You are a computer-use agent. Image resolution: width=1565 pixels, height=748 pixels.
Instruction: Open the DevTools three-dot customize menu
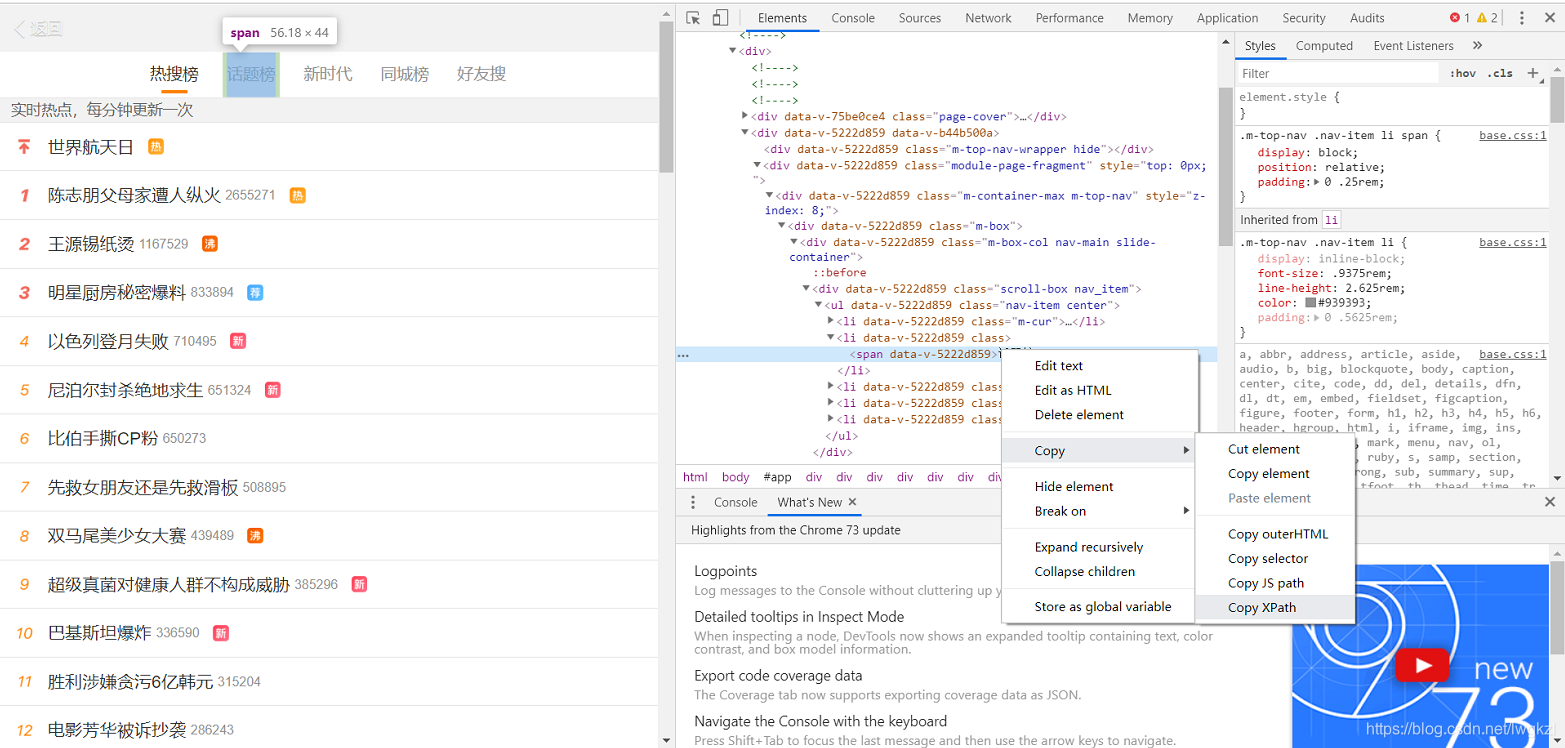(x=1522, y=18)
